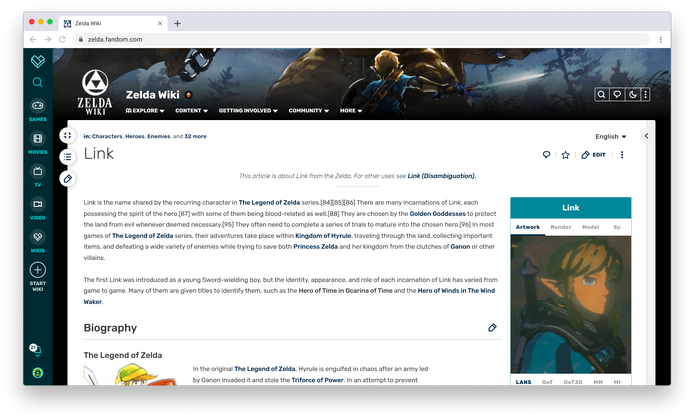Expand the Community navigation dropdown
The height and width of the screenshot is (420, 700).
tap(308, 111)
